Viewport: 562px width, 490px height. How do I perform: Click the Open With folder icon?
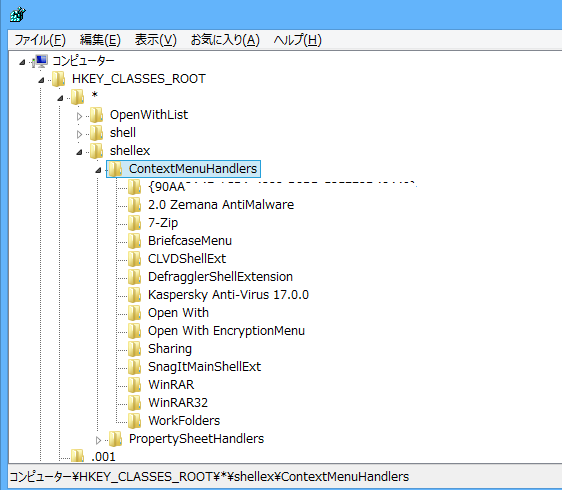point(135,313)
